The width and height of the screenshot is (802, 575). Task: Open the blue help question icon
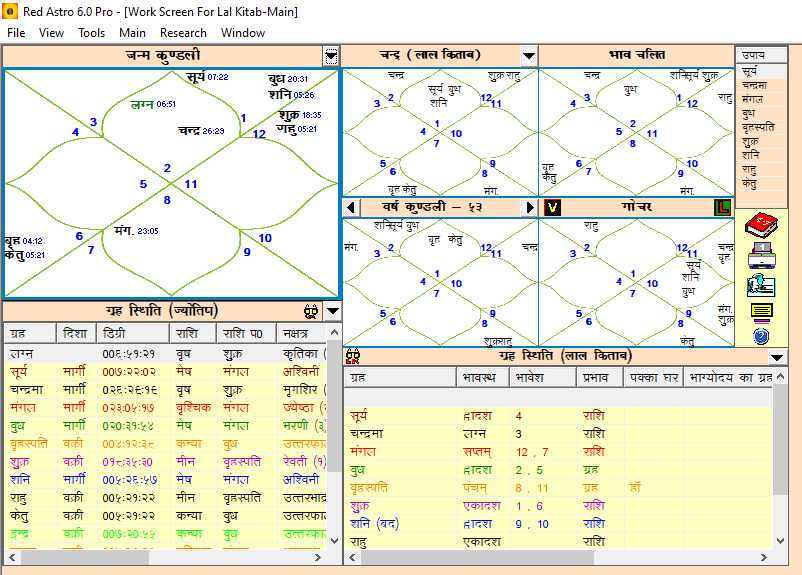[x=761, y=336]
